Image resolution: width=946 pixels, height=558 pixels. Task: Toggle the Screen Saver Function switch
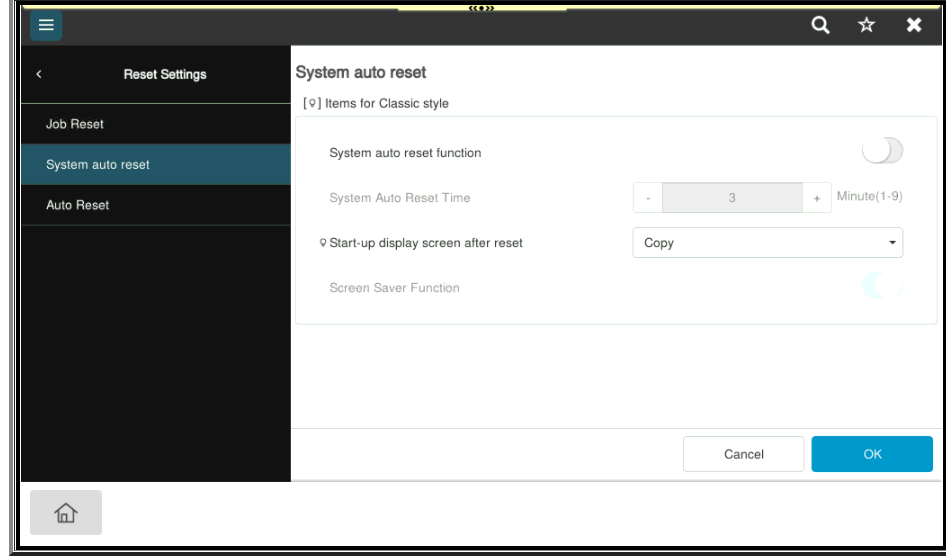coord(882,287)
